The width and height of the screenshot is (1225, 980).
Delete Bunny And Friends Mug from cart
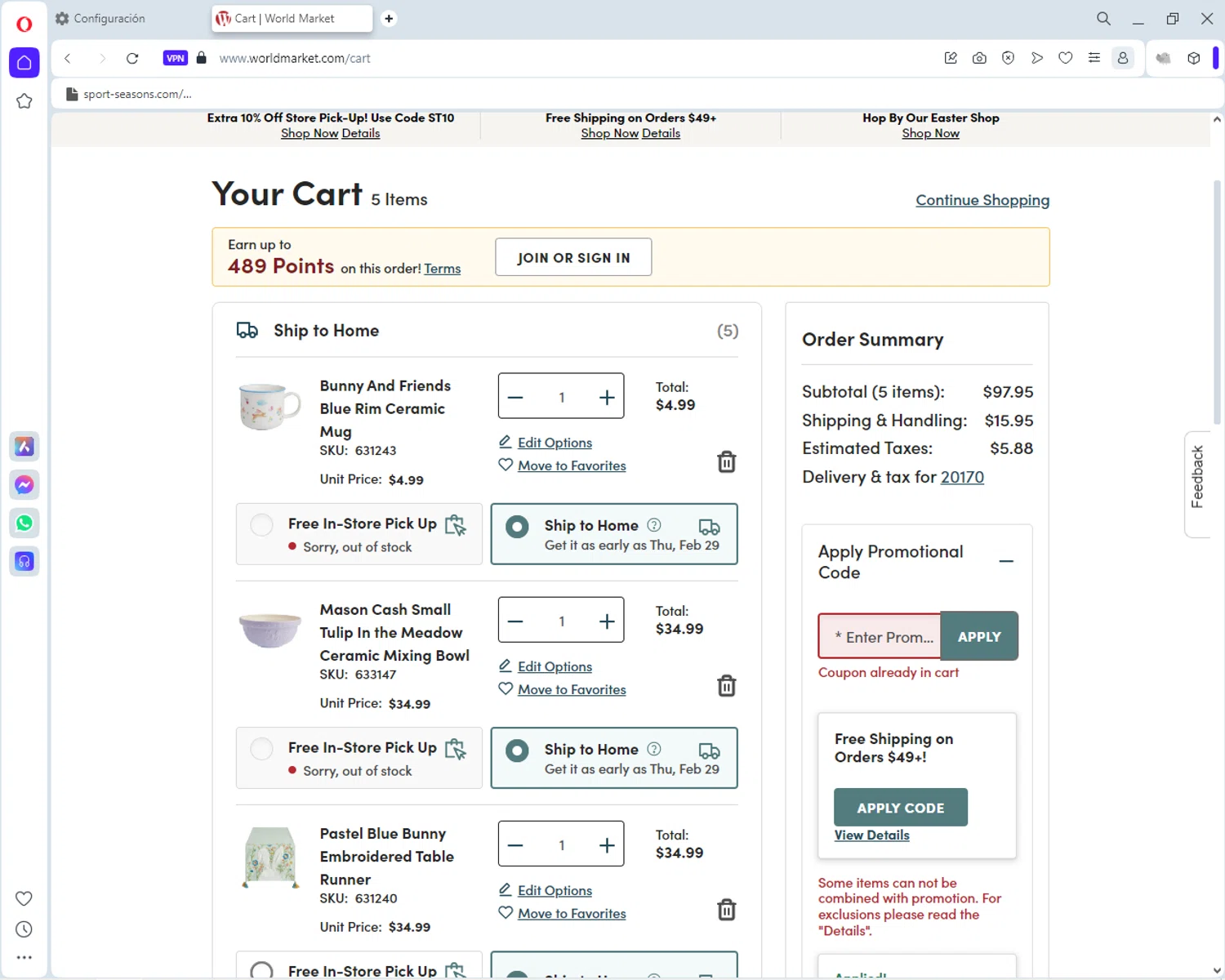pos(727,462)
